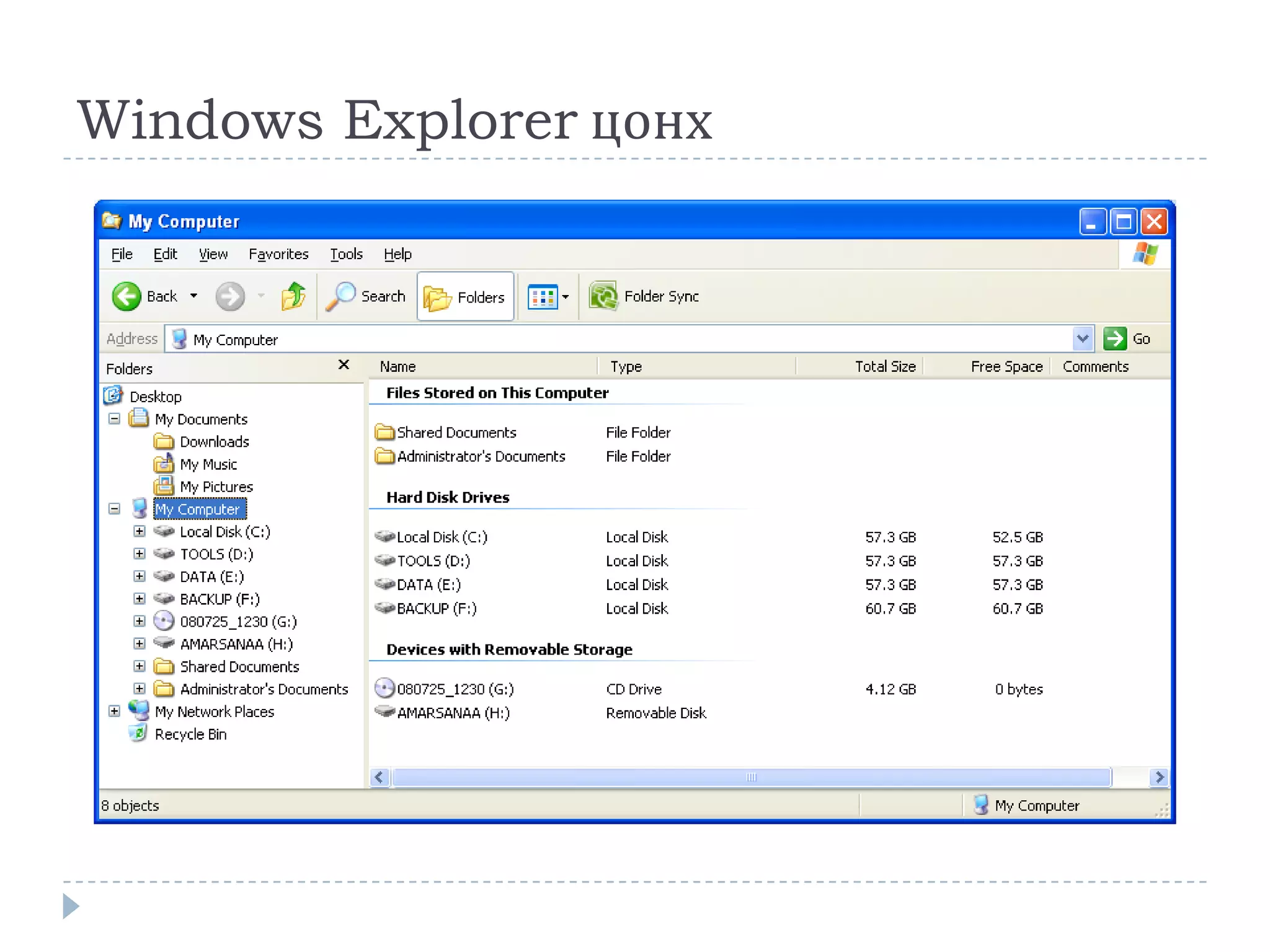Expand AMARSANAA (H:) tree node

tap(140, 643)
